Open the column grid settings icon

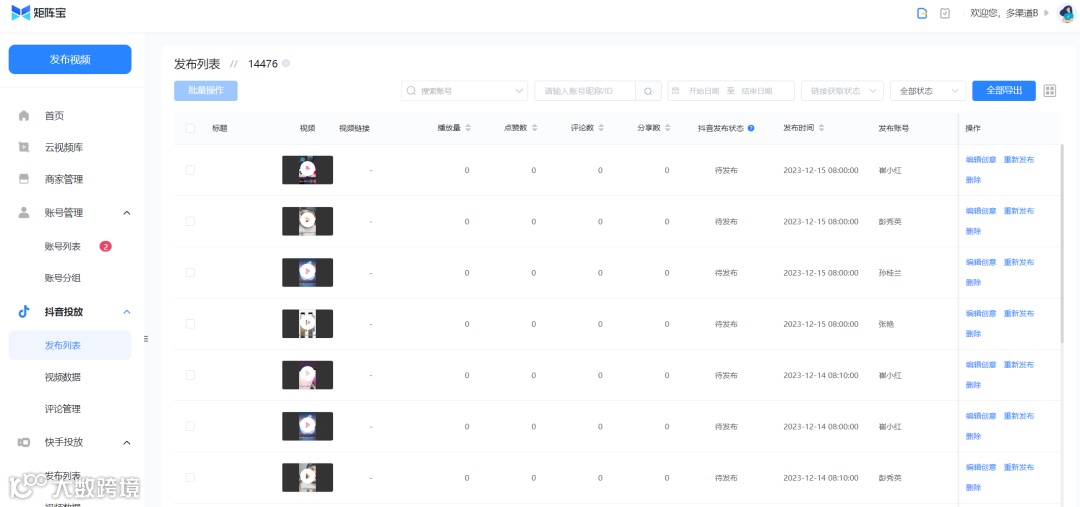(x=1050, y=91)
